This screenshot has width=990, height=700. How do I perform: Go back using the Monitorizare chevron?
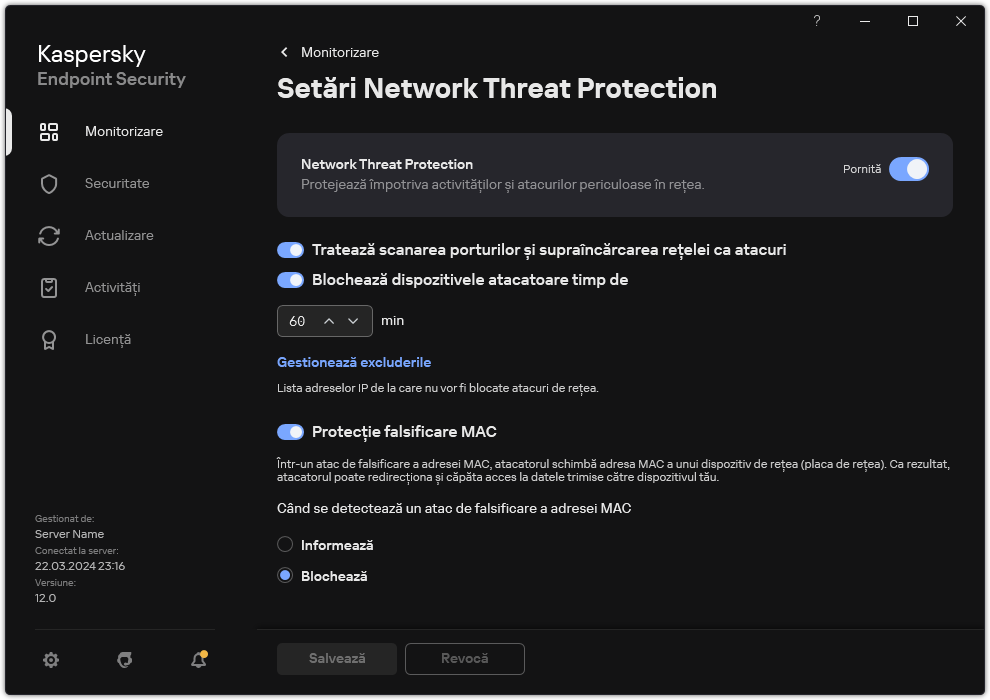point(285,52)
